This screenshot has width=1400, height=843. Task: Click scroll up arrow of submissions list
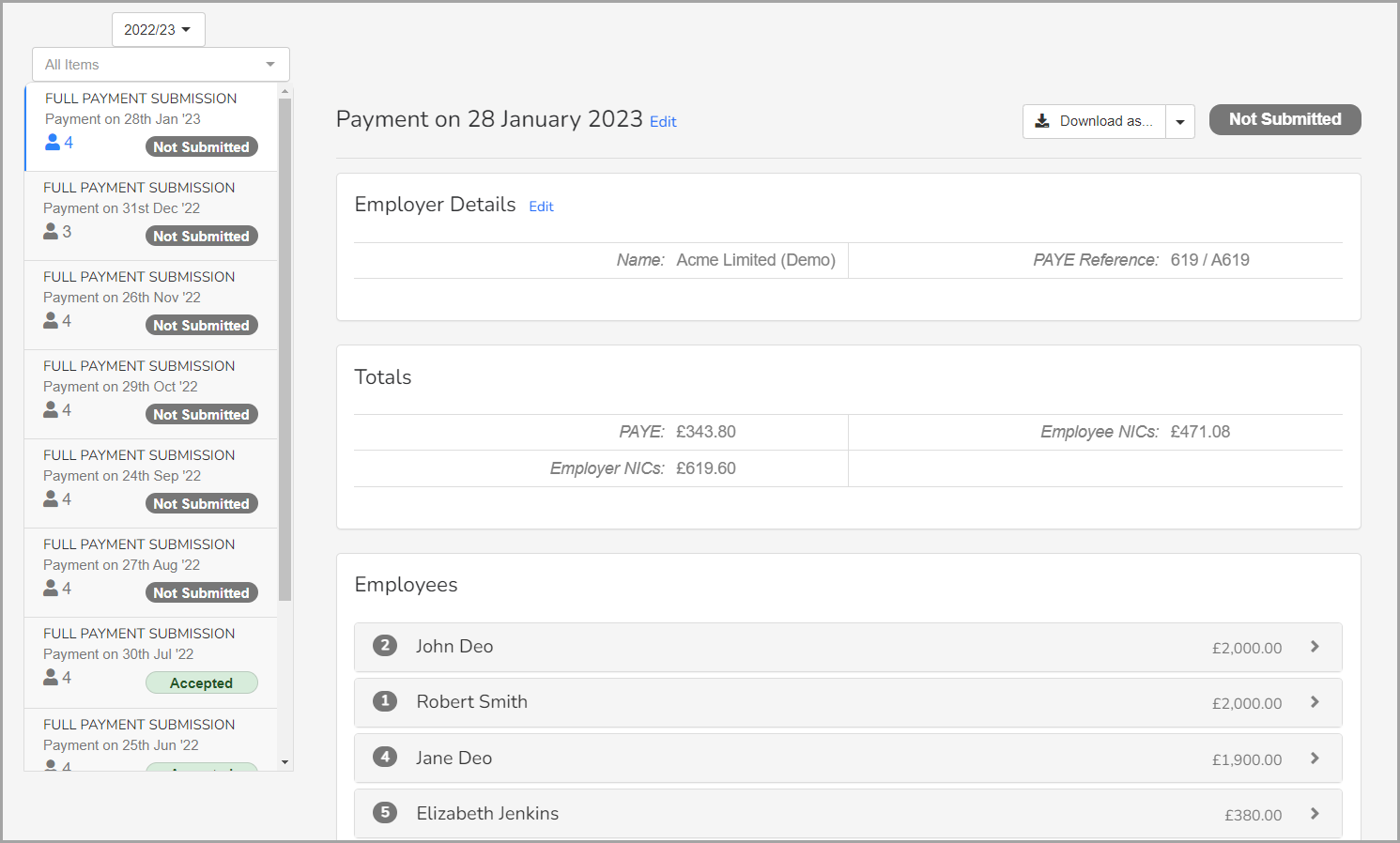pyautogui.click(x=285, y=91)
